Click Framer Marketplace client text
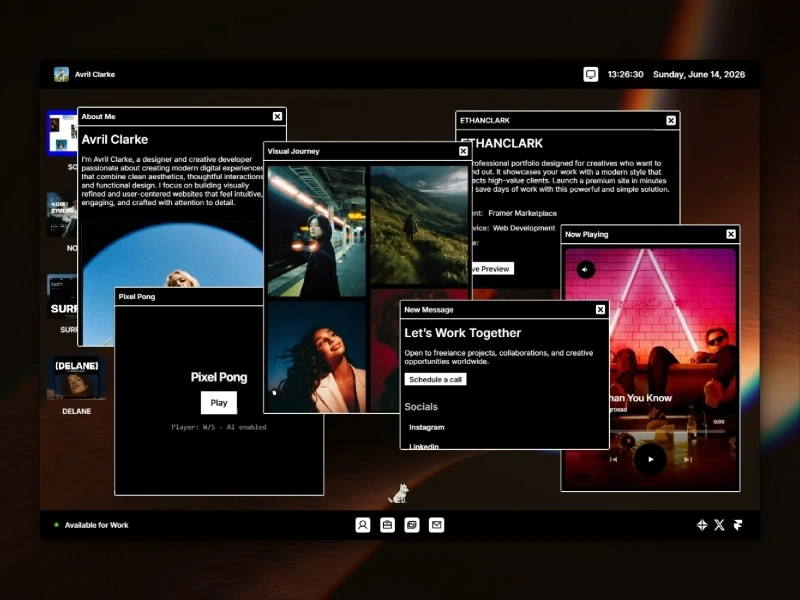Screen dimensions: 800x600 pos(522,213)
